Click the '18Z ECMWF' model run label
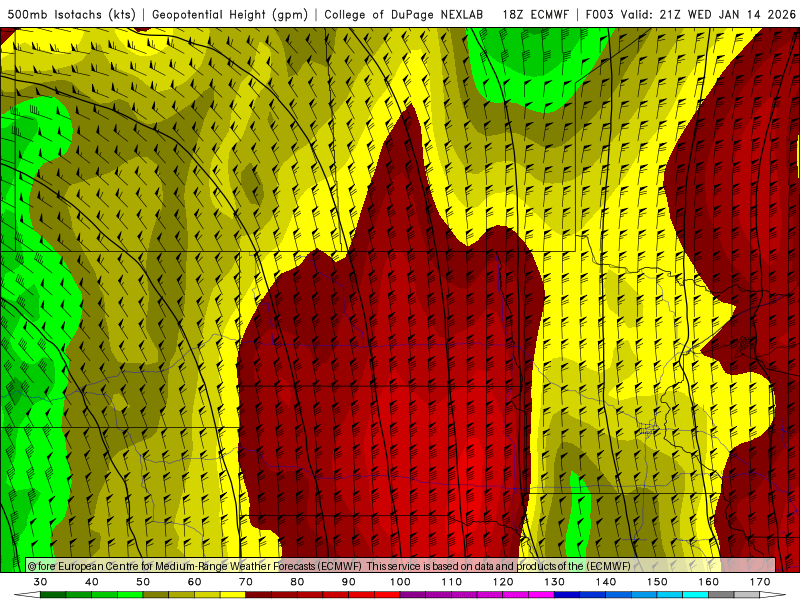Image resolution: width=800 pixels, height=600 pixels. (x=535, y=14)
